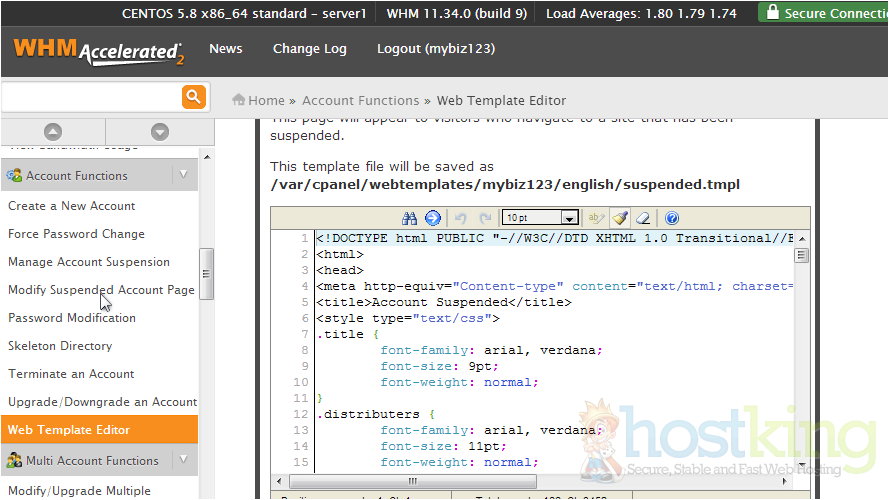Collapse the Account Functions section arrow
Screen dimensions: 889x500
[x=183, y=175]
